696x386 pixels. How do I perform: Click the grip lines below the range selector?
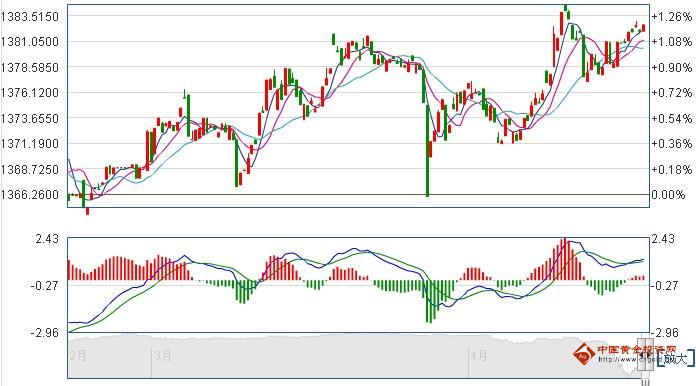point(645,382)
